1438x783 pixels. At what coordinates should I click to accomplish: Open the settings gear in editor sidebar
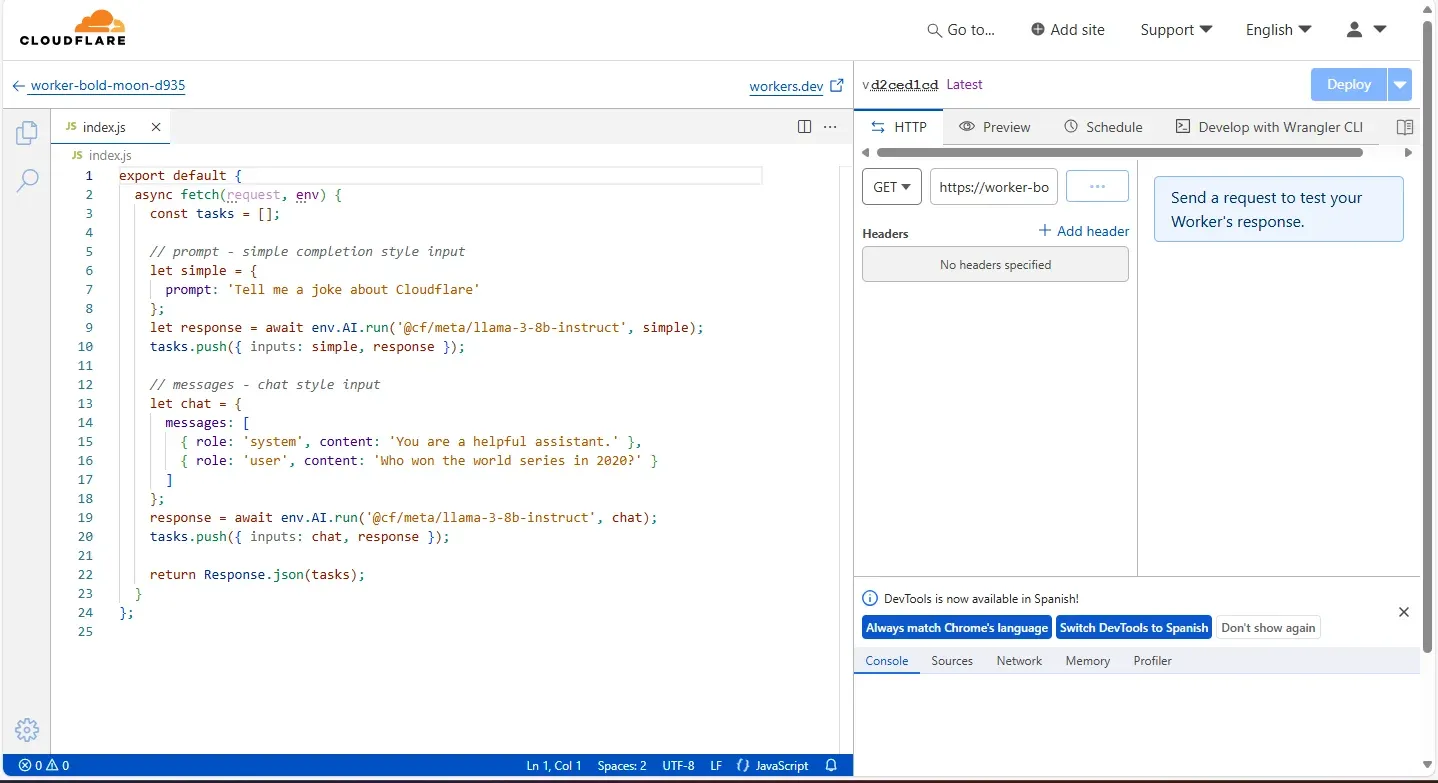27,730
